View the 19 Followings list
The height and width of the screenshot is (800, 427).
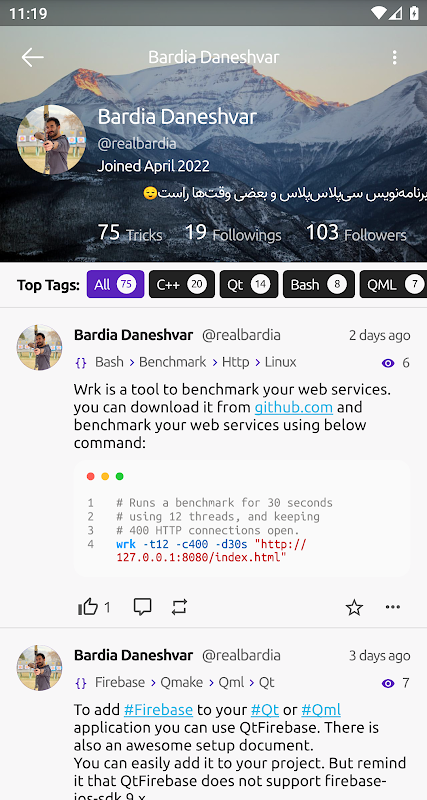[233, 233]
